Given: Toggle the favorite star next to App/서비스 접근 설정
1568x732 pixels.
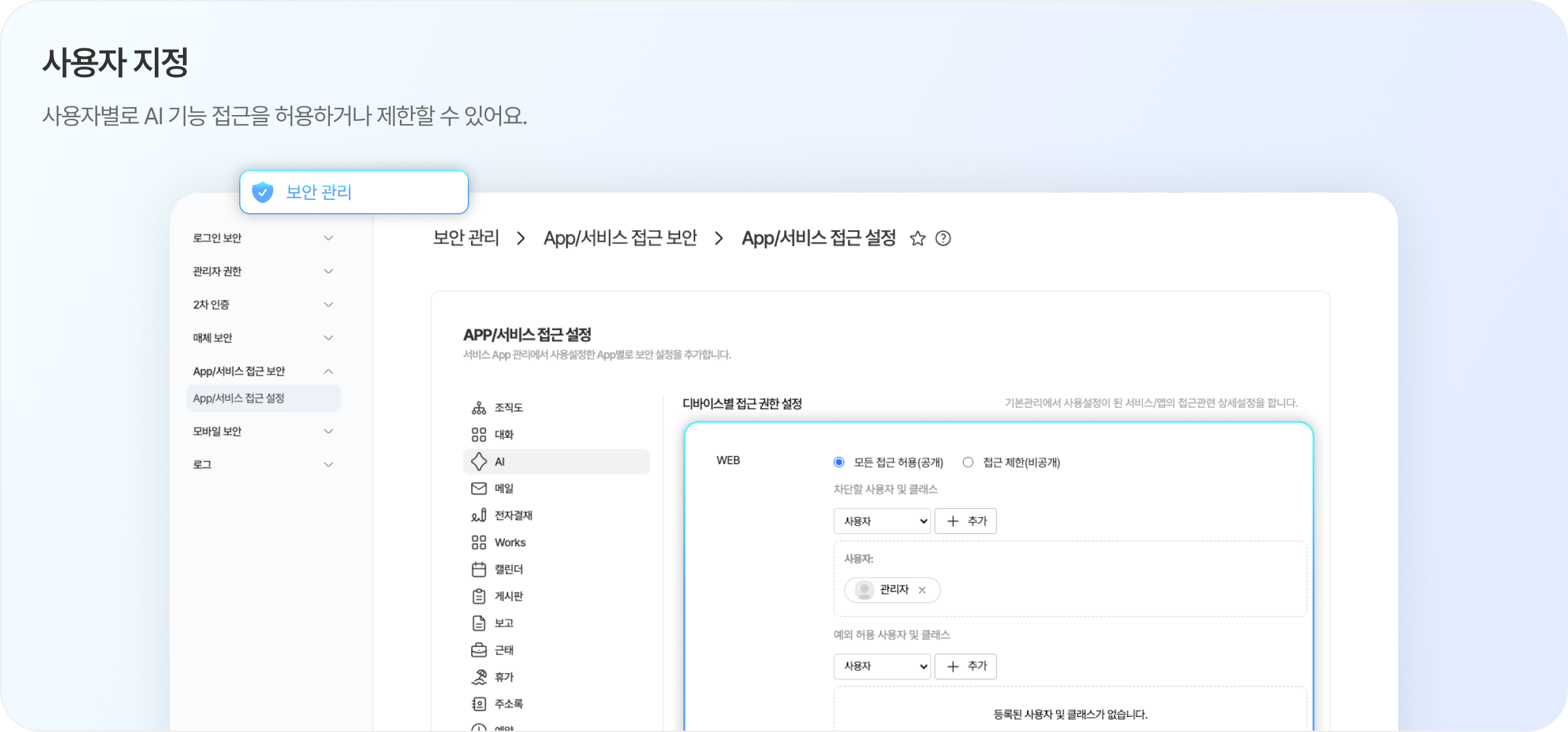Looking at the screenshot, I should tap(917, 239).
